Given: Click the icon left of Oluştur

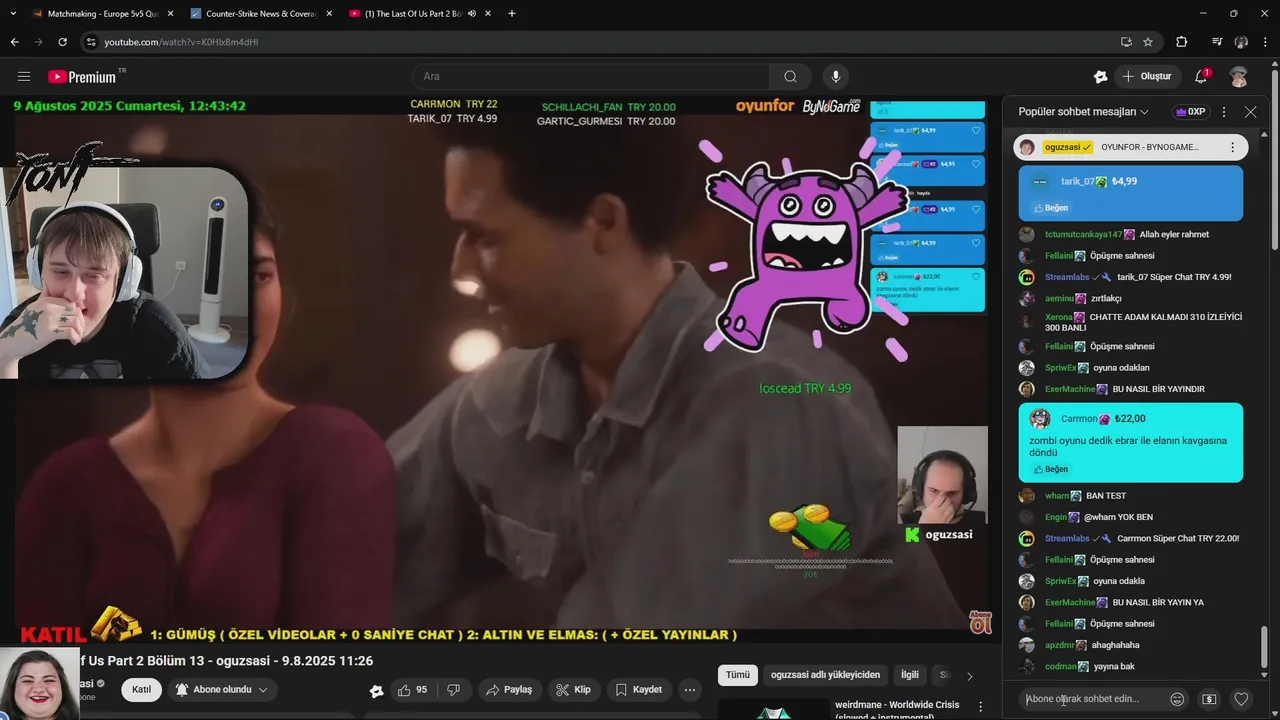Looking at the screenshot, I should (x=1100, y=77).
